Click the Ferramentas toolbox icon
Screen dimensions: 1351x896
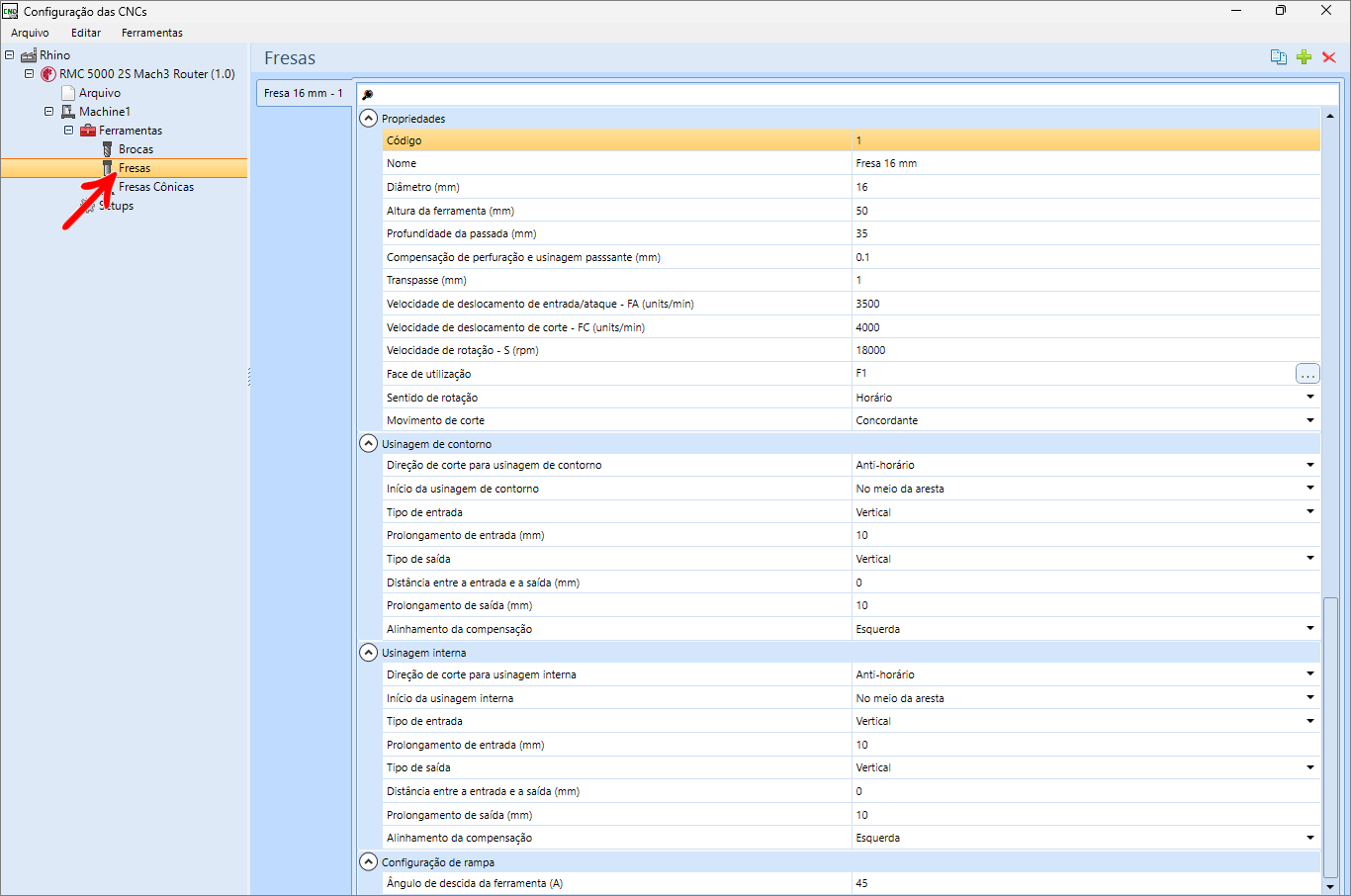click(x=88, y=131)
